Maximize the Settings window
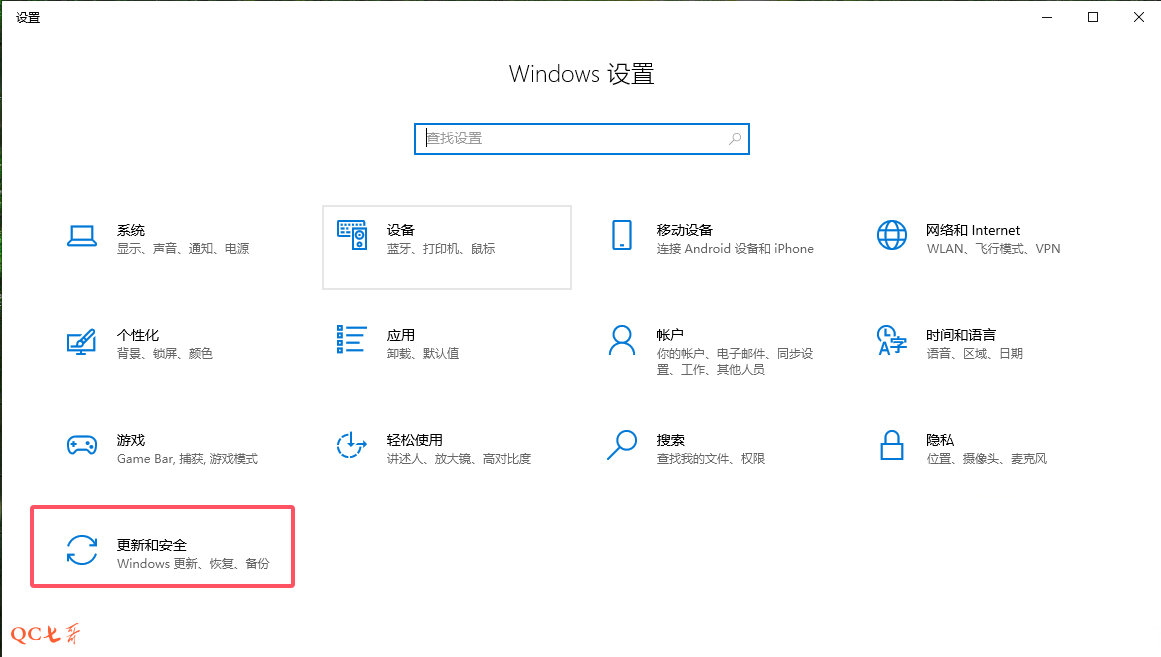Viewport: 1161px width, 657px height. point(1093,17)
